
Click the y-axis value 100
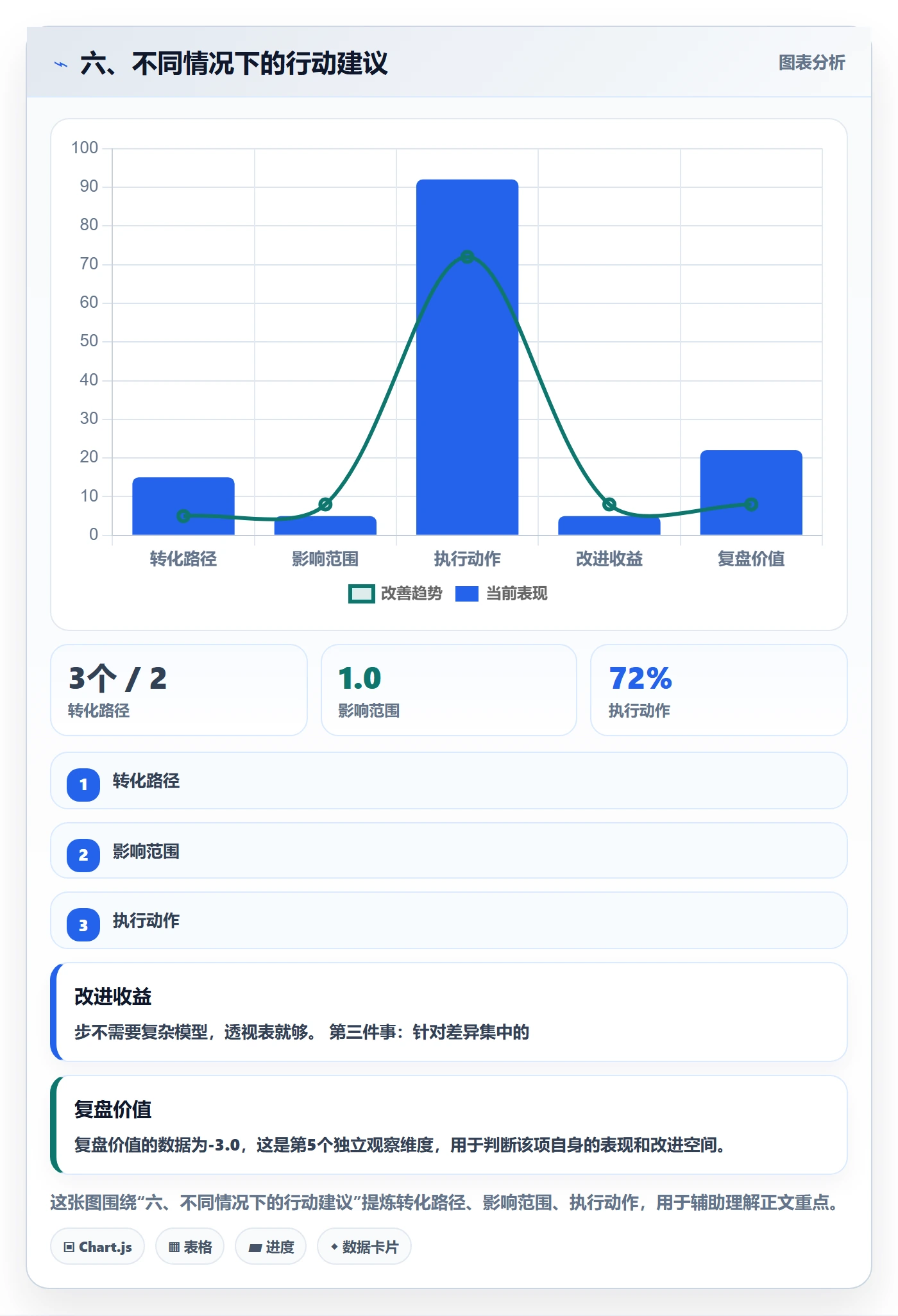pyautogui.click(x=85, y=148)
